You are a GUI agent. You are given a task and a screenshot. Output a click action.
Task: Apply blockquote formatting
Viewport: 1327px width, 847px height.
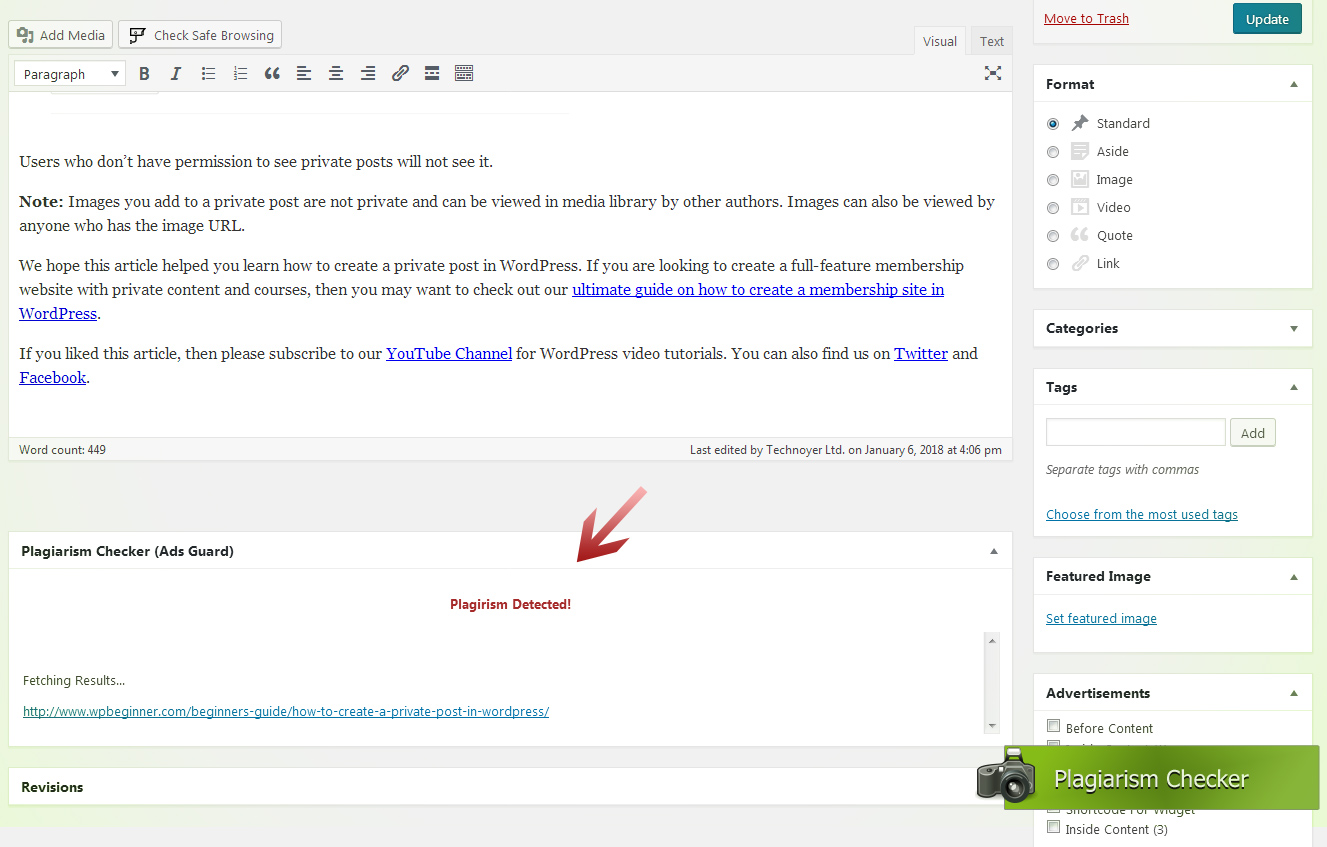pos(272,73)
